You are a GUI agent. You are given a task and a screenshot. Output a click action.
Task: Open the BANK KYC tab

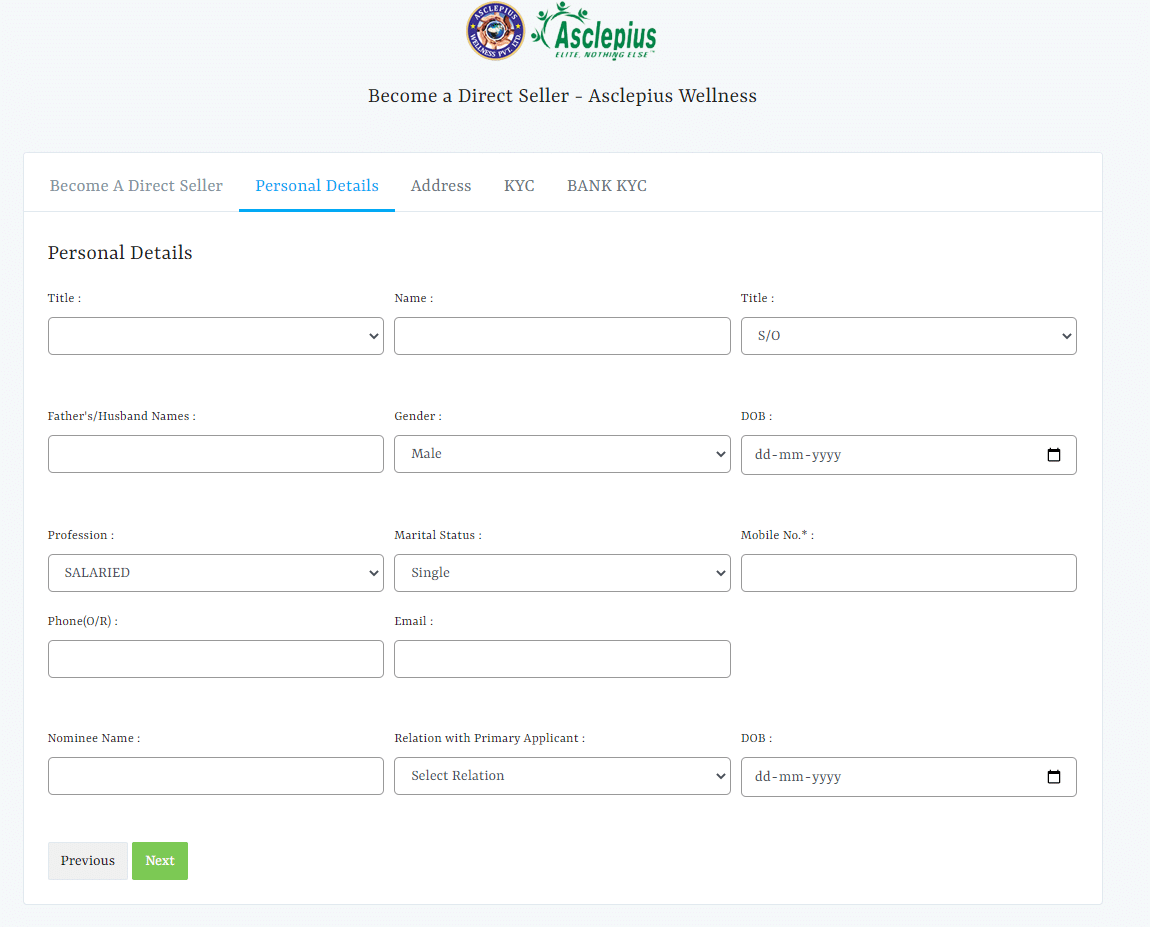607,186
